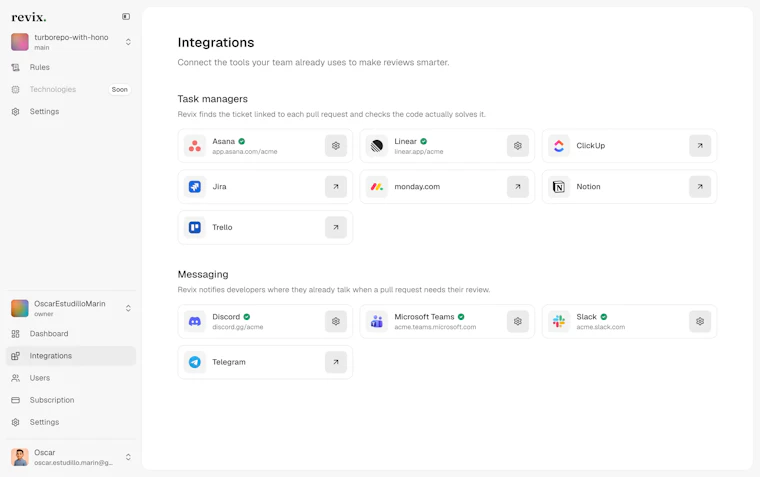Click the Trello integration card
Image resolution: width=760 pixels, height=477 pixels.
pos(265,227)
